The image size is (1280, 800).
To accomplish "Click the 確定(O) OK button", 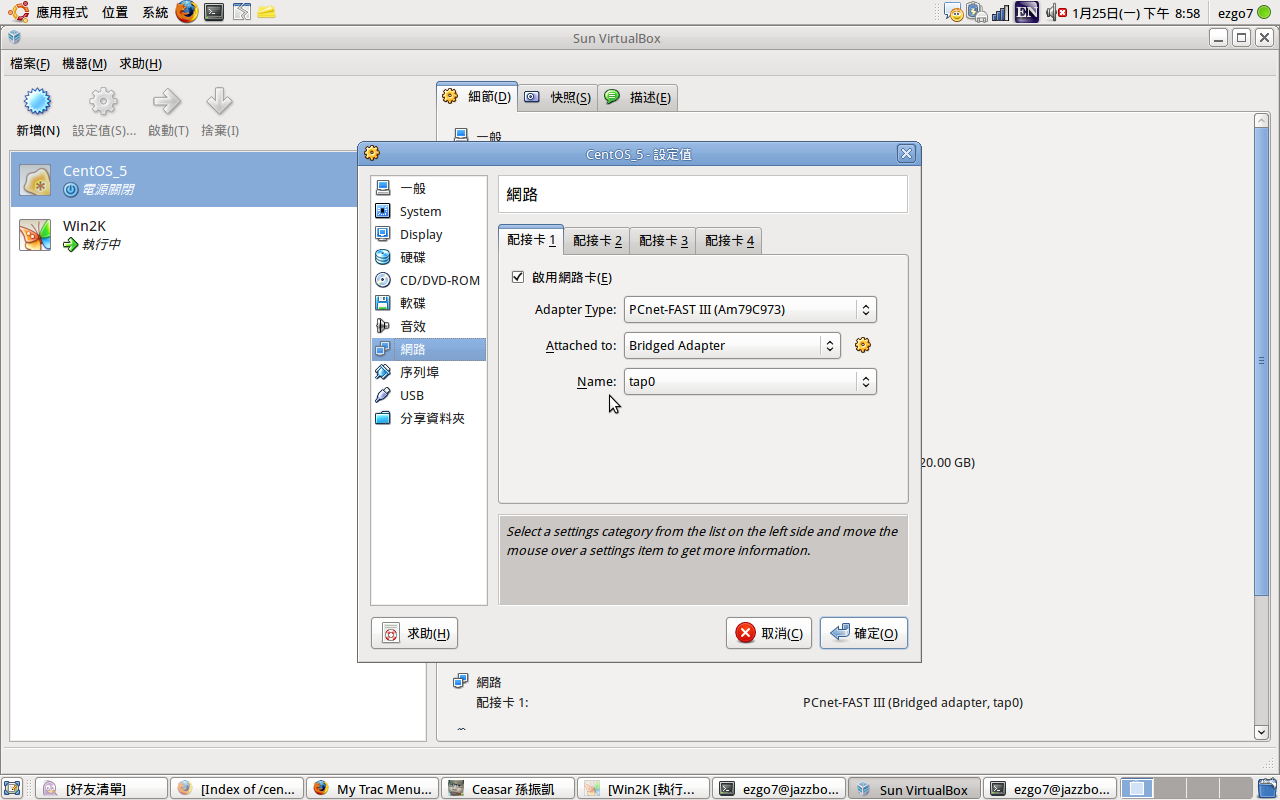I will (864, 633).
